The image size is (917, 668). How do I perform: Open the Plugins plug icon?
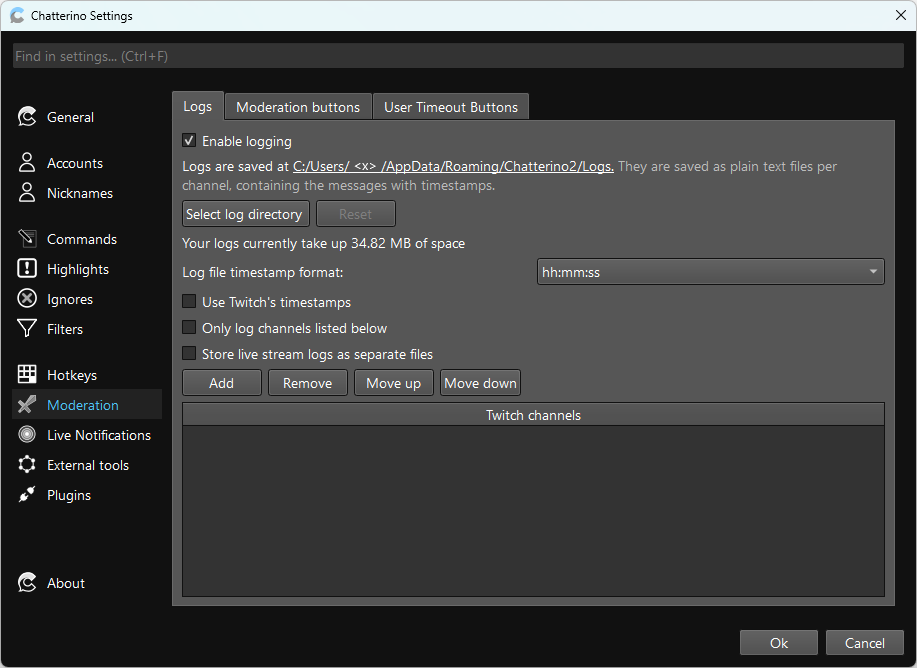(x=27, y=494)
